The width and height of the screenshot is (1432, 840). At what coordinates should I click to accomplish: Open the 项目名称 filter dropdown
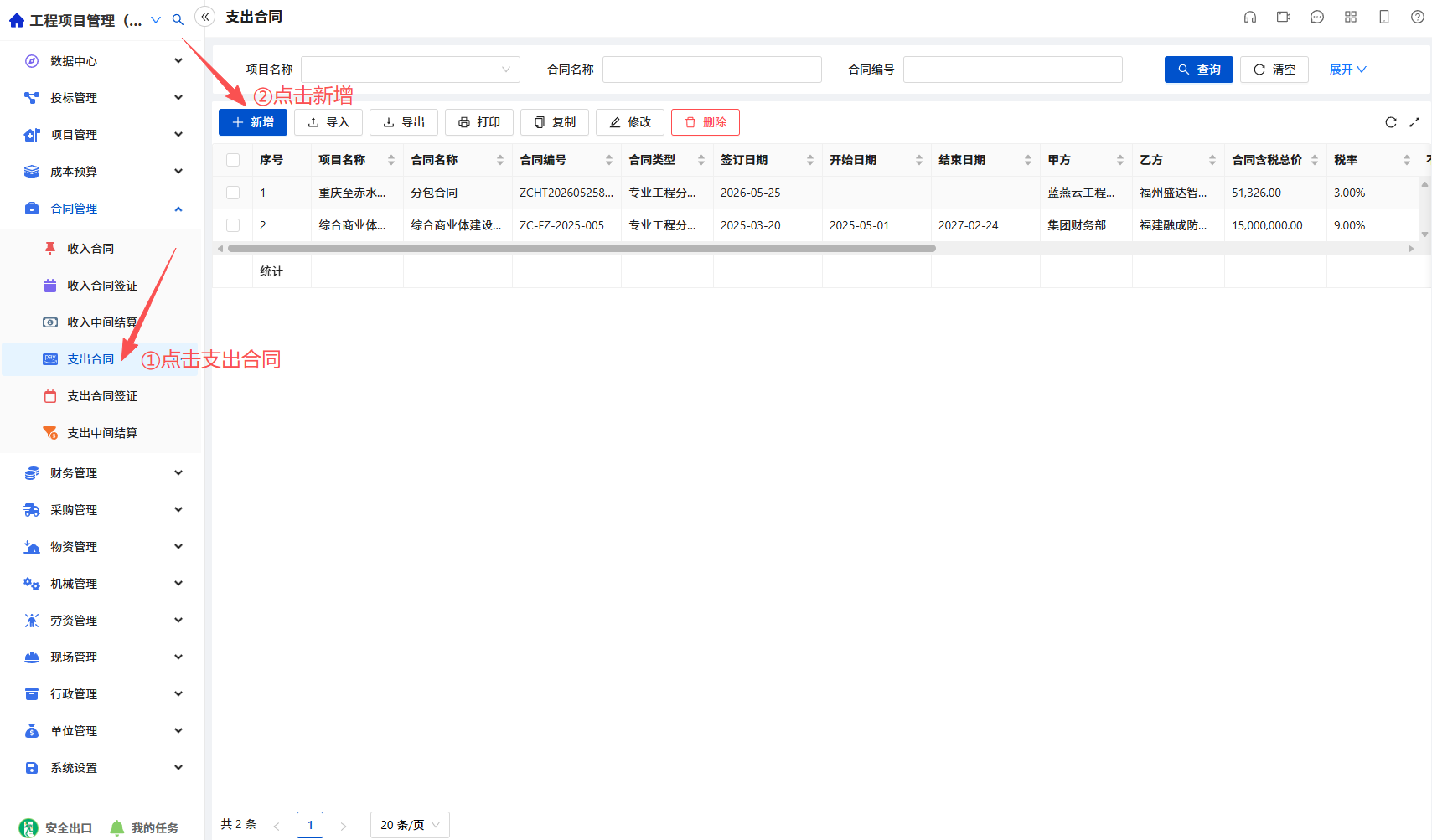[411, 70]
